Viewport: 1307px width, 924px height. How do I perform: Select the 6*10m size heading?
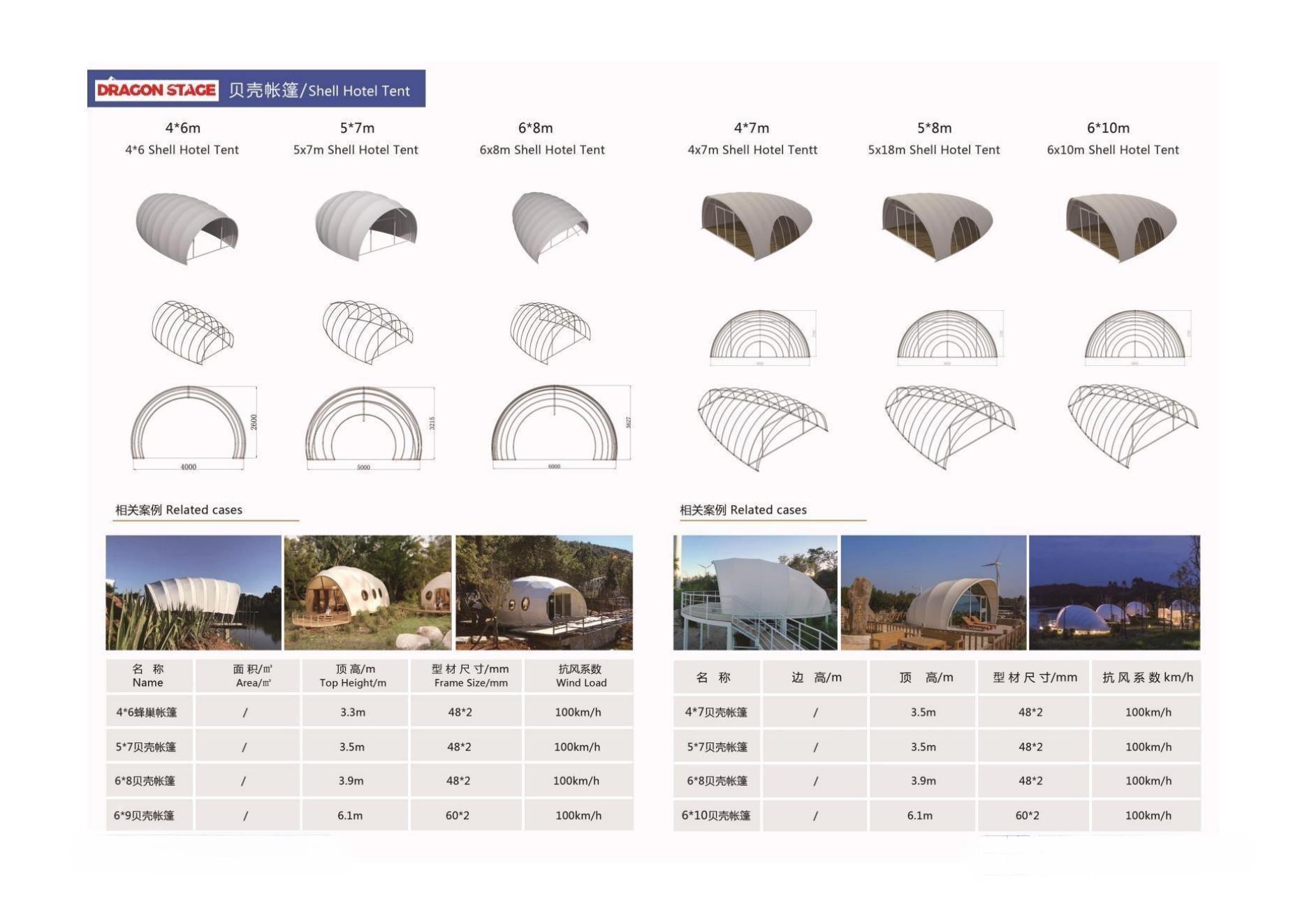pos(1108,128)
